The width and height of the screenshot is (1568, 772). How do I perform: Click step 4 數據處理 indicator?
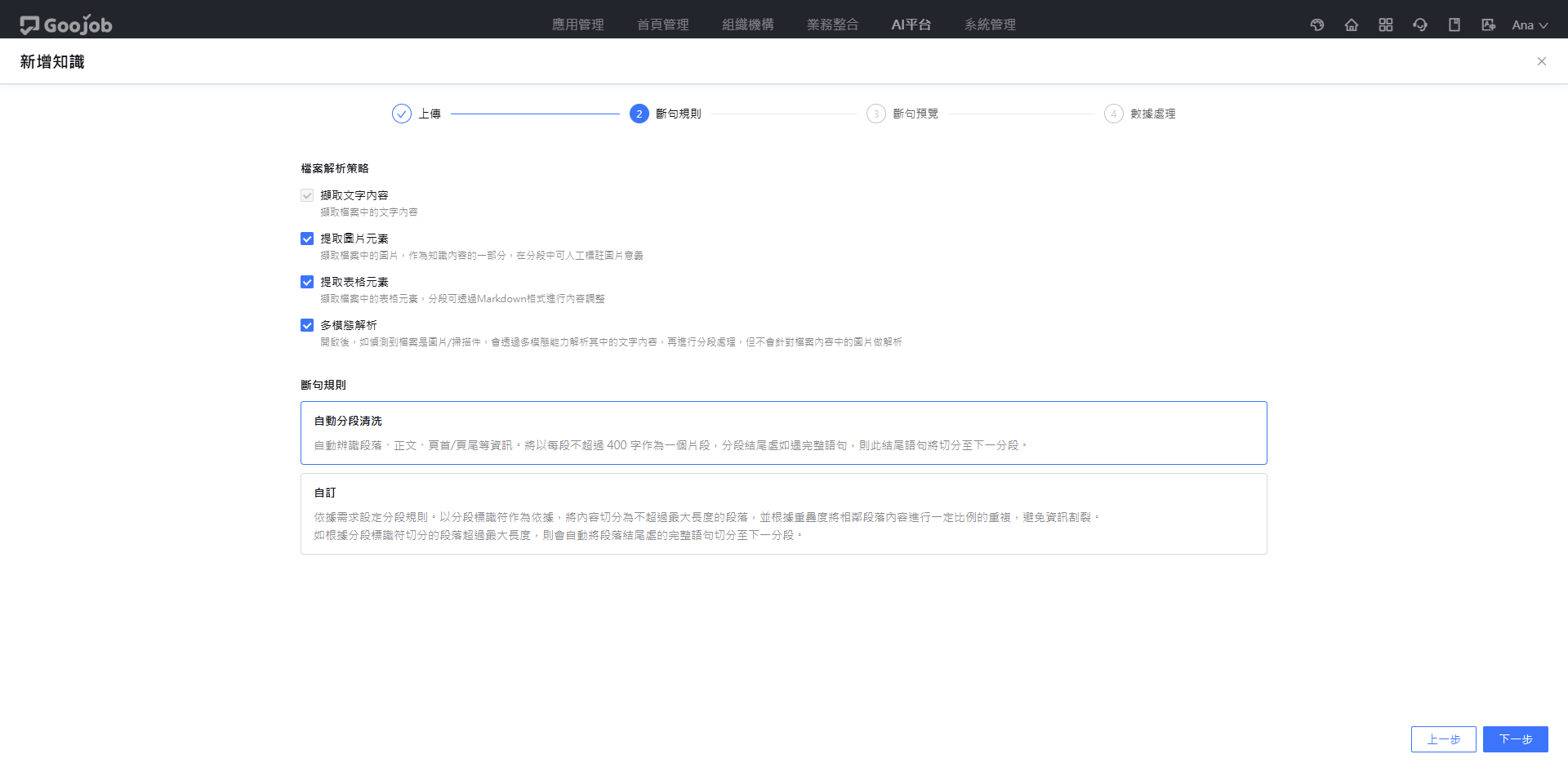(x=1114, y=114)
